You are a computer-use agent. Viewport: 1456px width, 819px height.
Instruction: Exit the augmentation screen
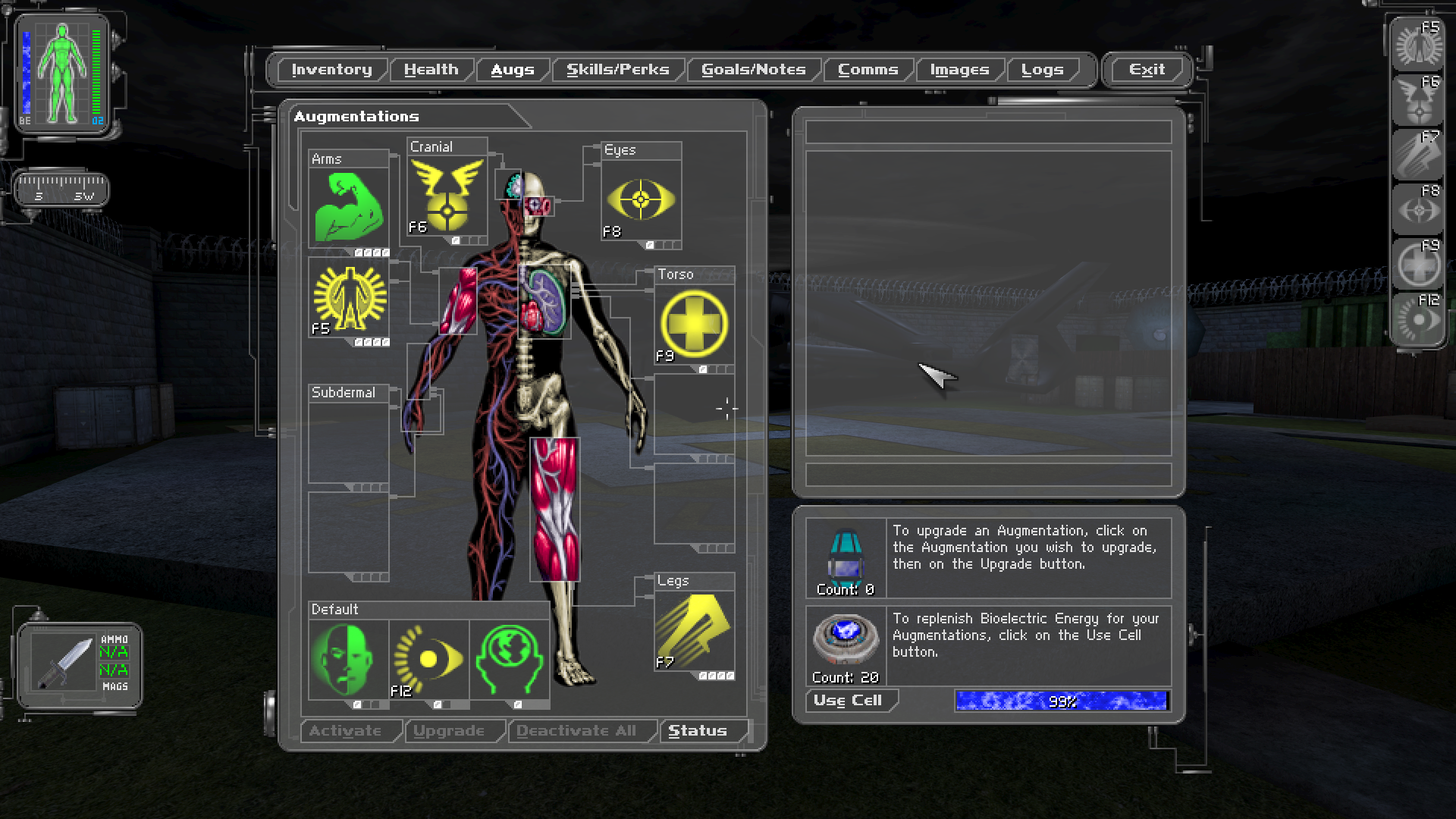coord(1147,70)
